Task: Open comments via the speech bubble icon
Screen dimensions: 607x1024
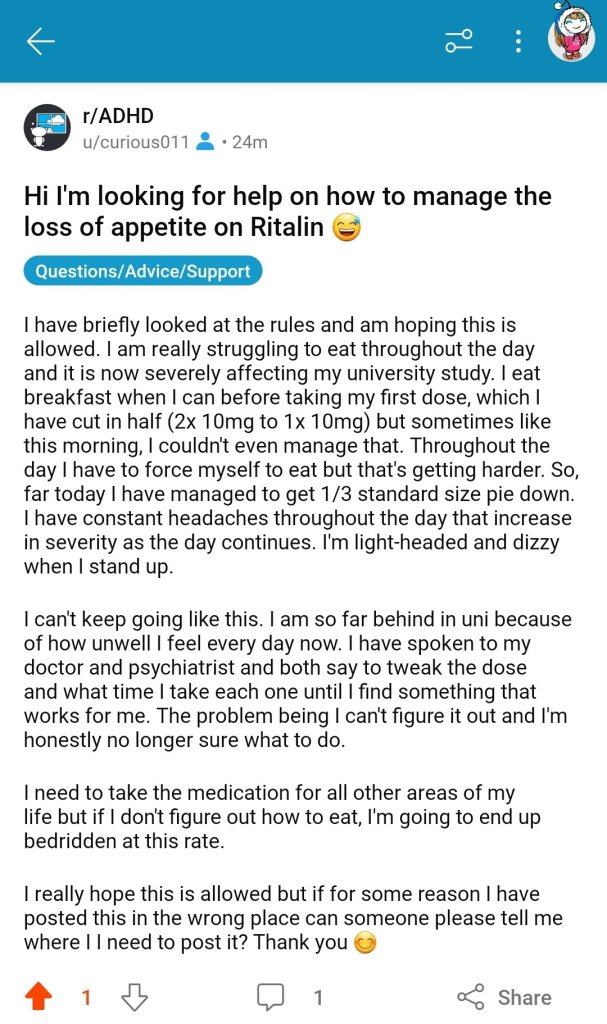Action: click(270, 996)
